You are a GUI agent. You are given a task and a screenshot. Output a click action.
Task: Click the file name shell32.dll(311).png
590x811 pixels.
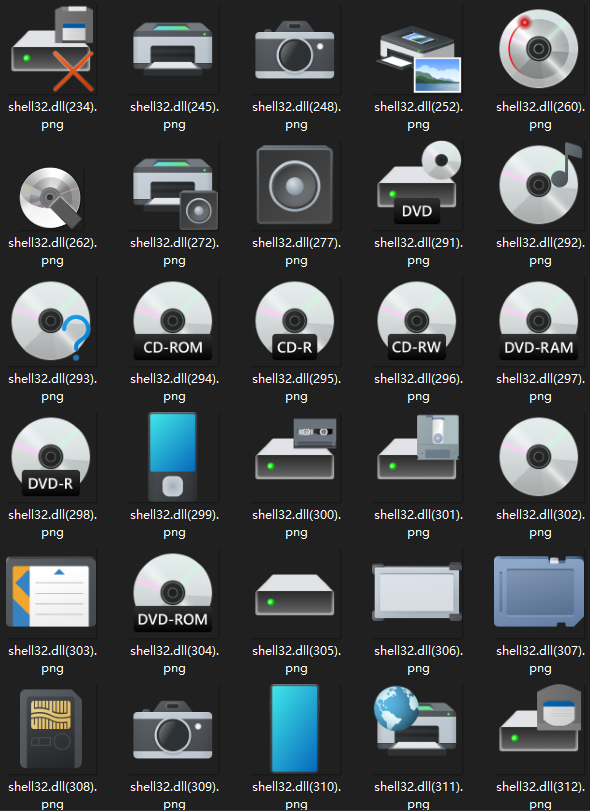(418, 795)
